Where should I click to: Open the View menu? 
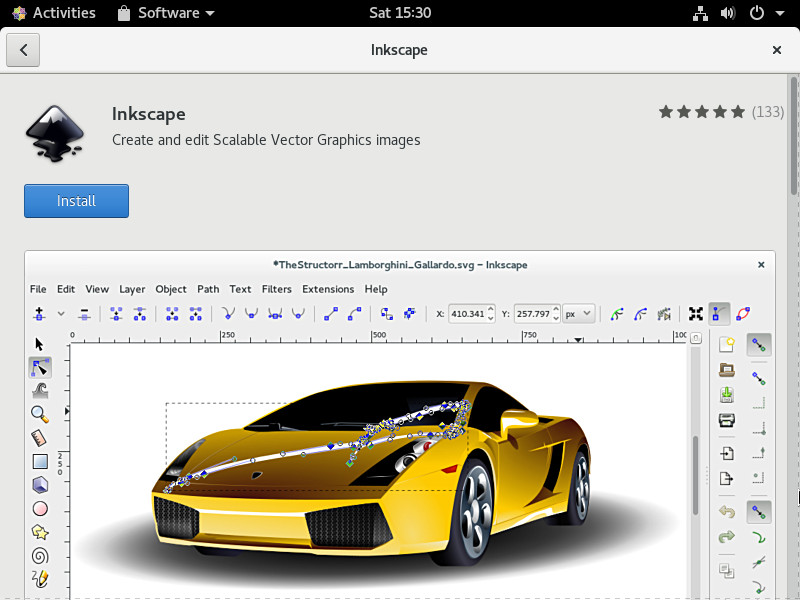pos(97,289)
